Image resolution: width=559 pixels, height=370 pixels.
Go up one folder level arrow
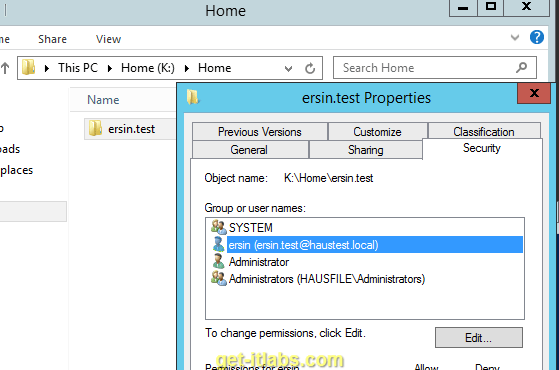click(5, 68)
